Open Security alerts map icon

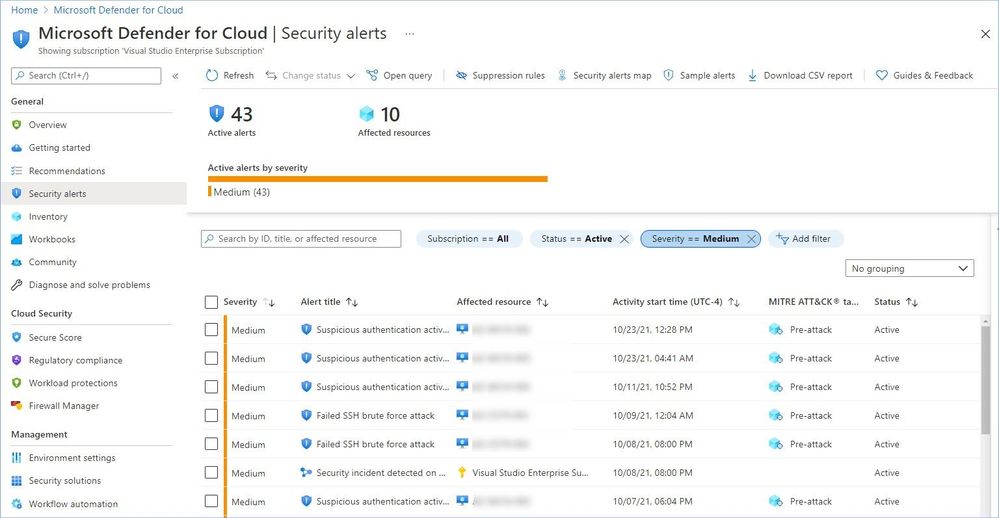562,75
